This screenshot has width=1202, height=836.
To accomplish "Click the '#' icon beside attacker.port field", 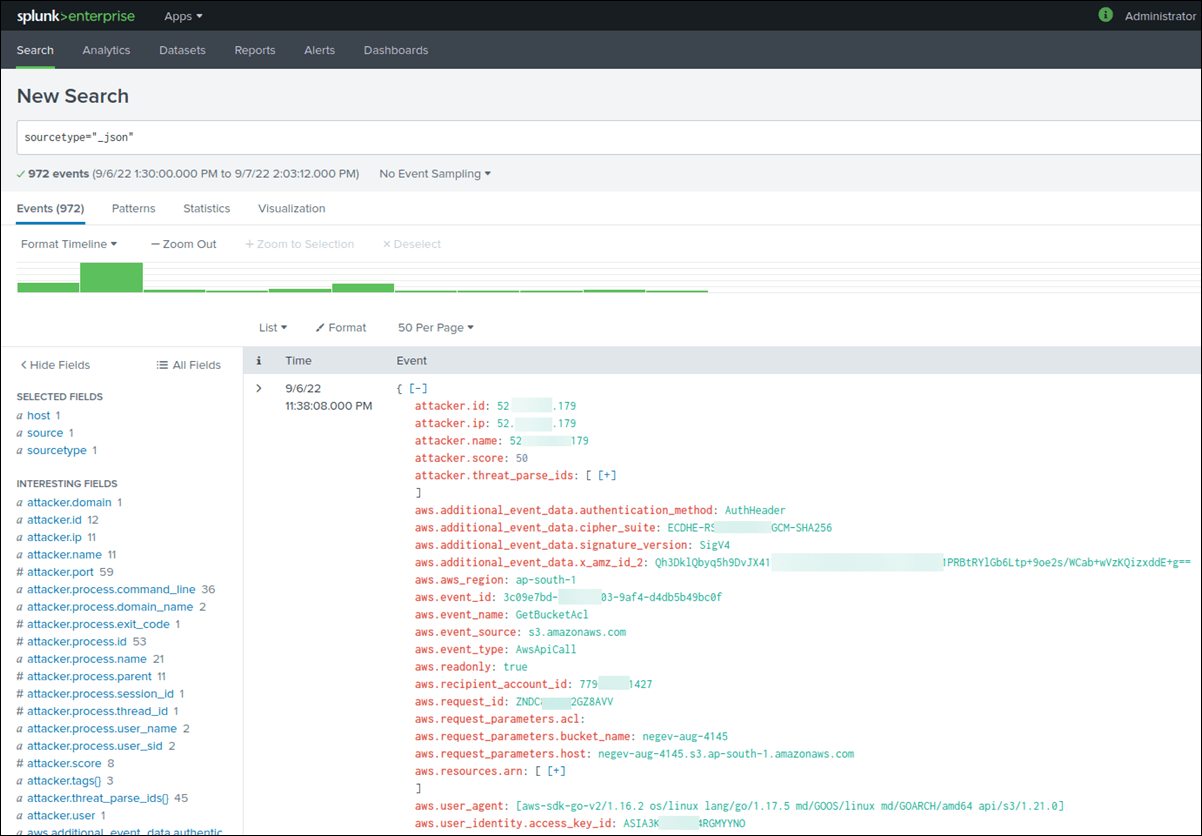I will [x=19, y=572].
